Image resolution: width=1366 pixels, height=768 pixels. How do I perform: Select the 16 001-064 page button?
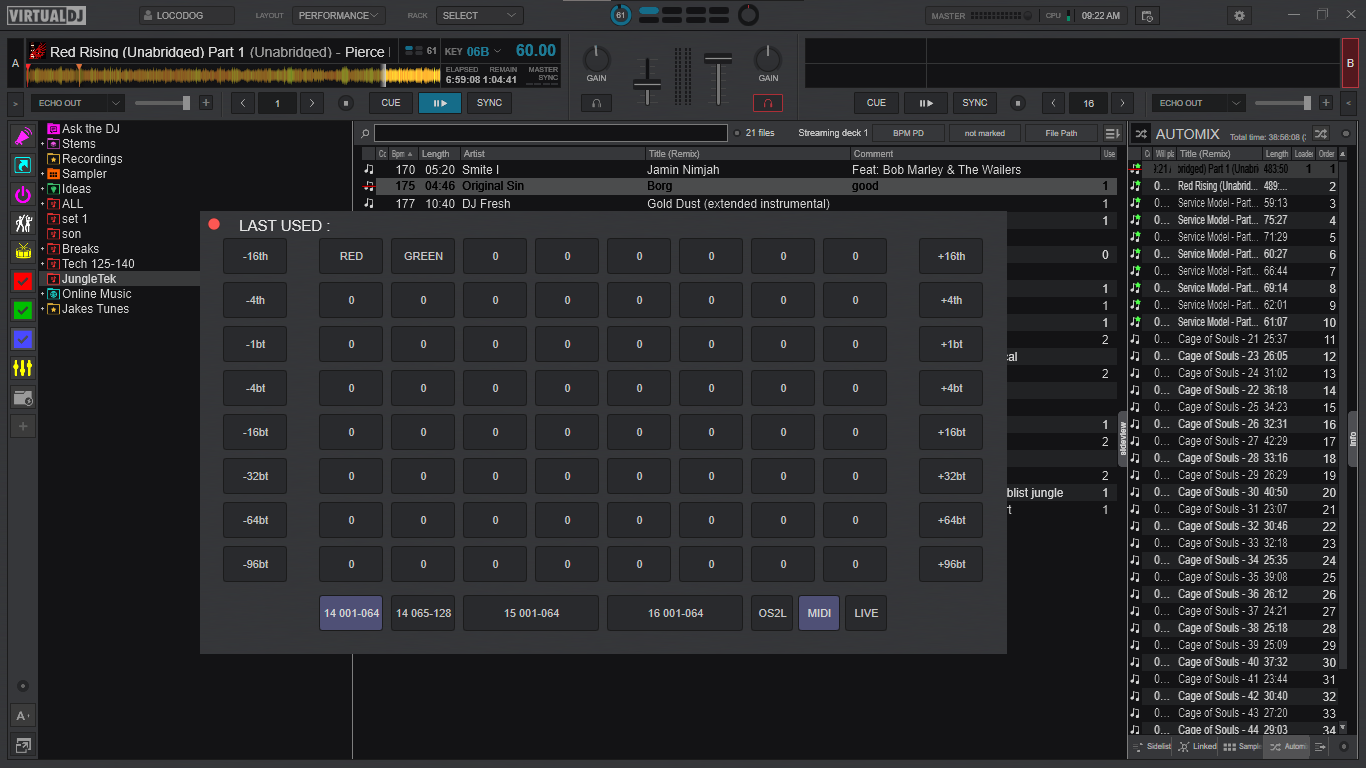pyautogui.click(x=675, y=613)
